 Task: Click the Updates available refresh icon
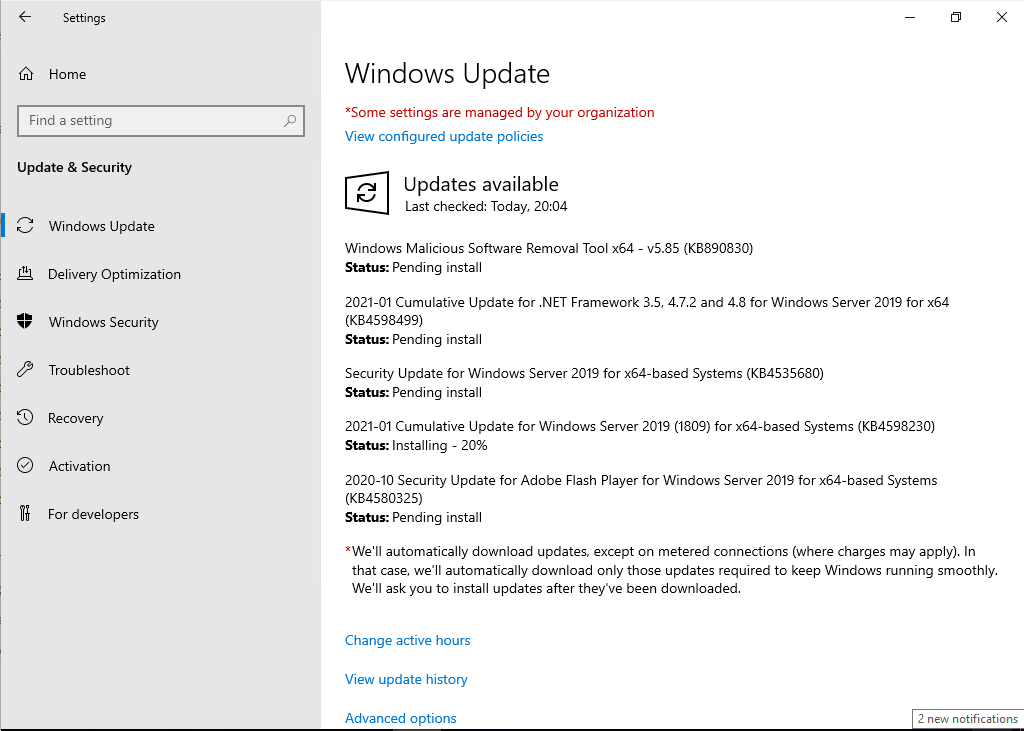[367, 192]
